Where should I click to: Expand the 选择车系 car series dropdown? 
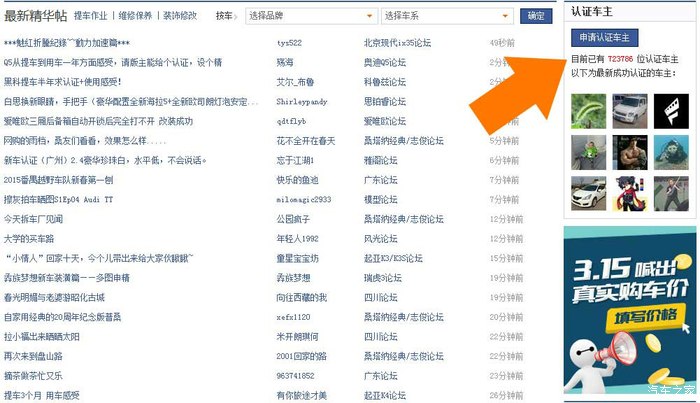[447, 16]
